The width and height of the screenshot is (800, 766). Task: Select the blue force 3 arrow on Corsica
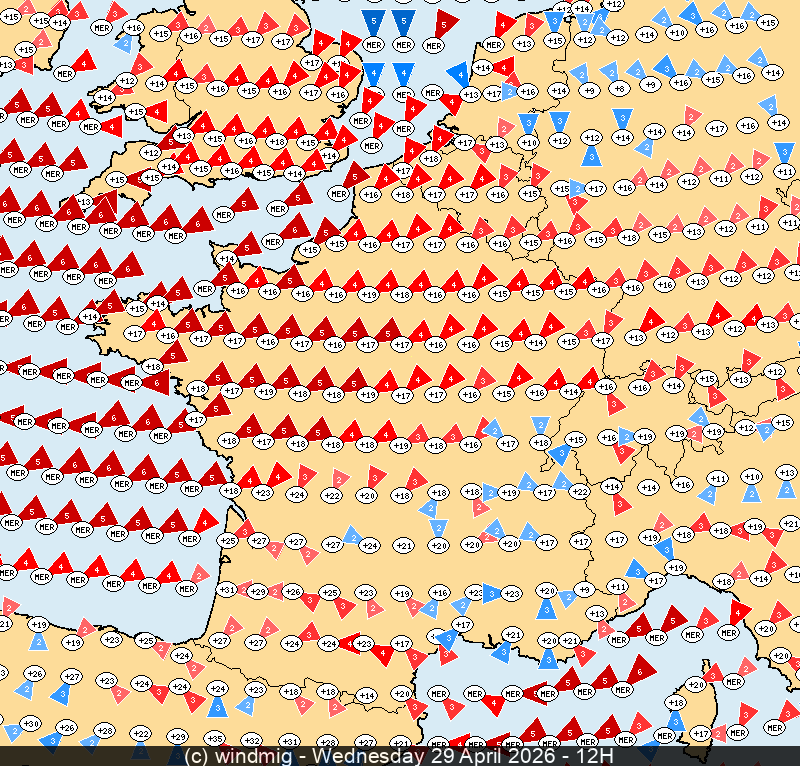click(x=677, y=720)
